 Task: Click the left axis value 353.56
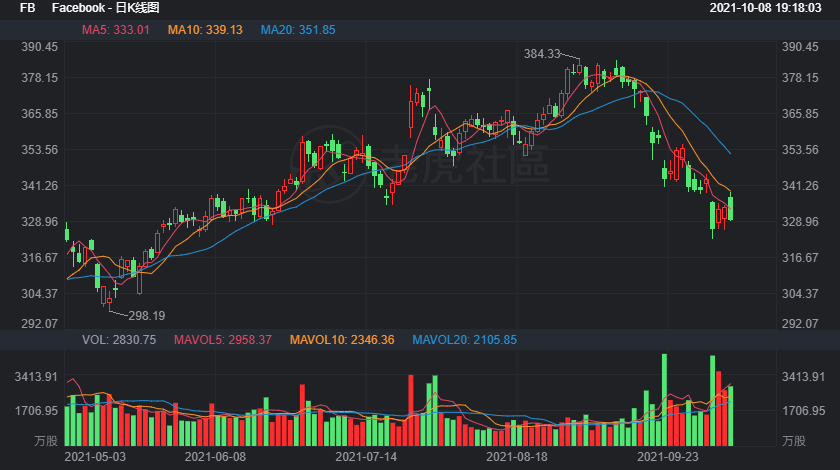[40, 150]
